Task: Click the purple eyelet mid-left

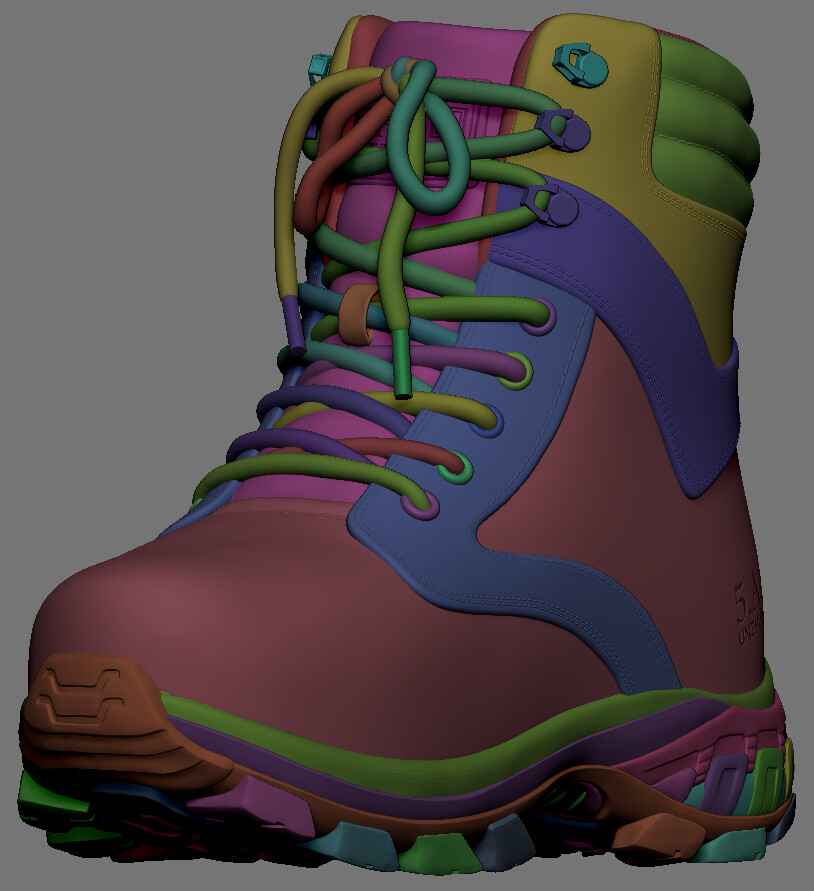Action: click(418, 507)
